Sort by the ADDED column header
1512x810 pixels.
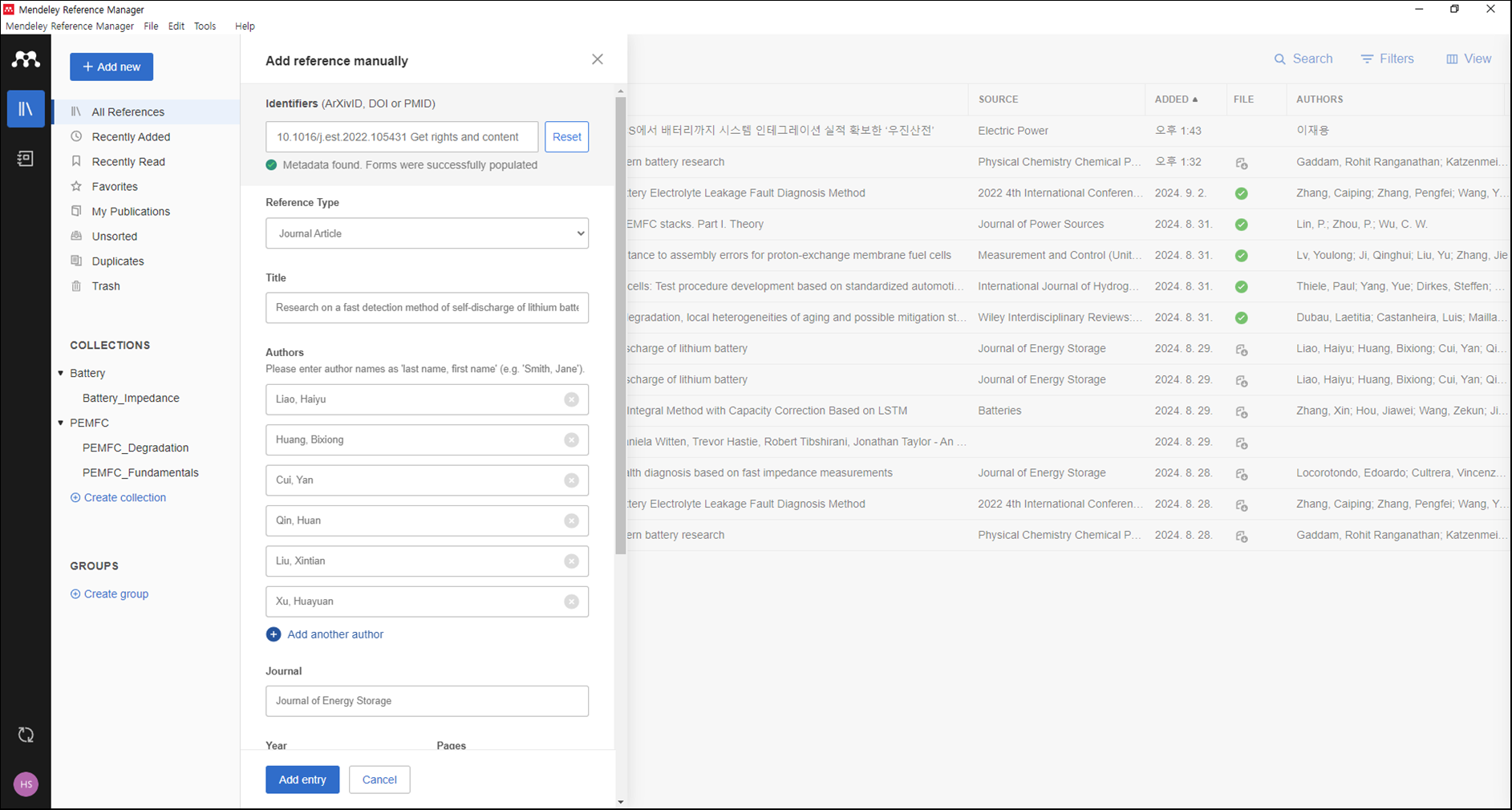pyautogui.click(x=1176, y=99)
